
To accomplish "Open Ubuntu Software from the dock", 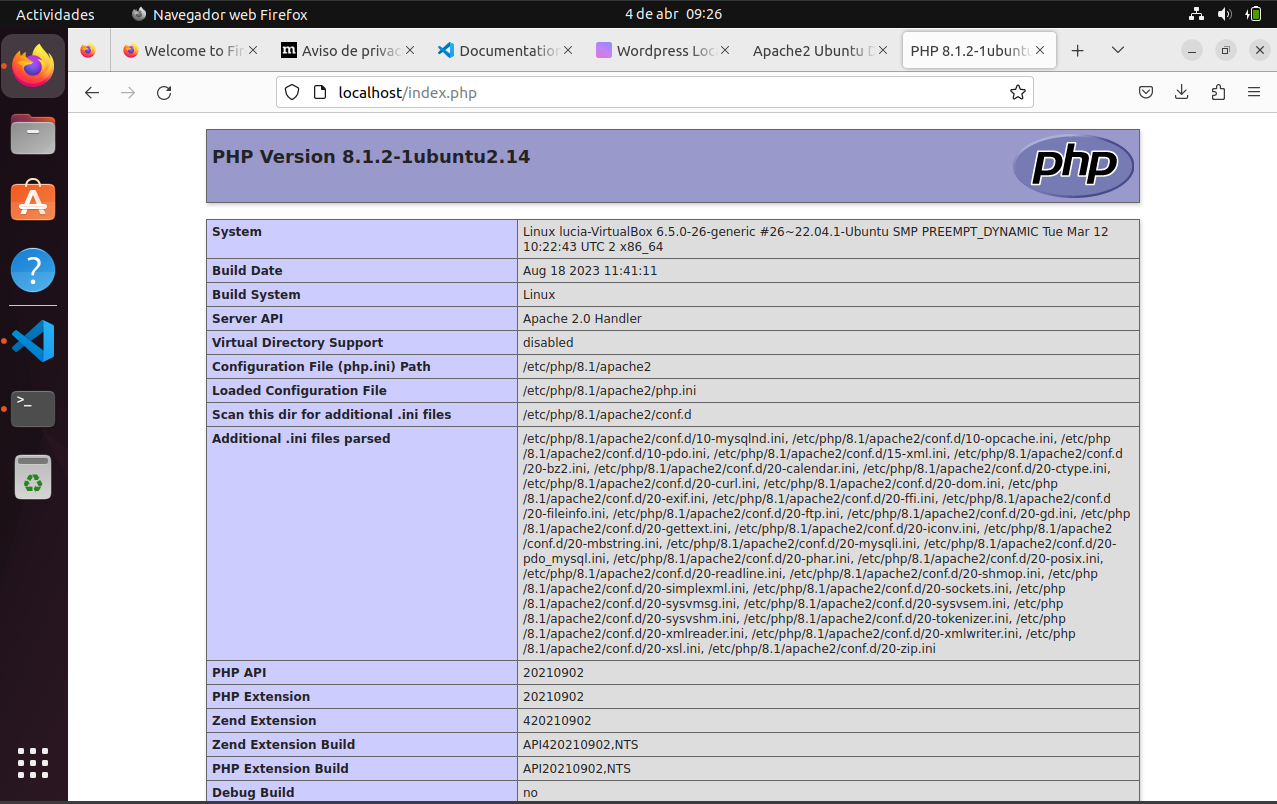I will pyautogui.click(x=33, y=202).
